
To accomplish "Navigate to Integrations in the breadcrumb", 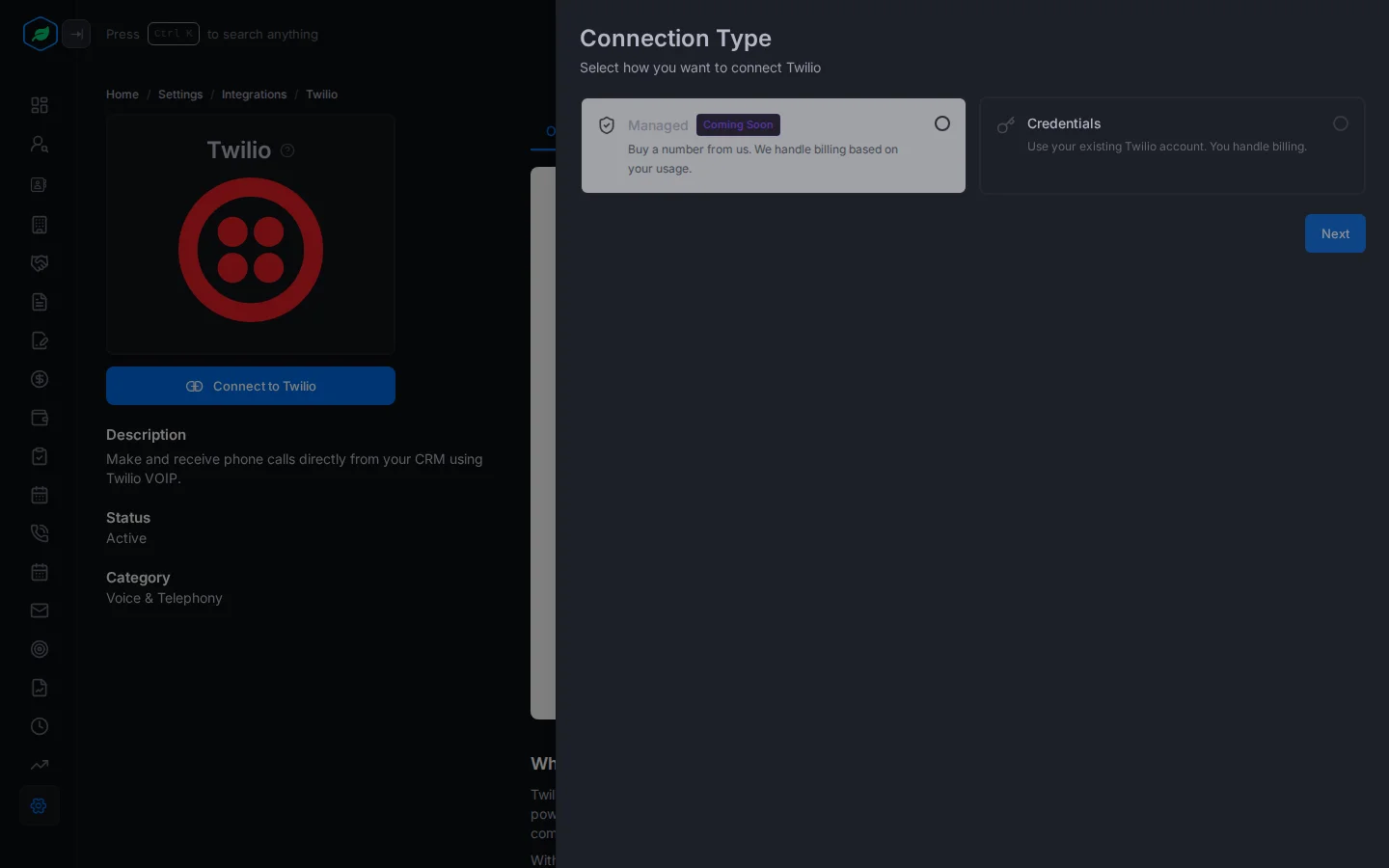I will click(x=254, y=95).
